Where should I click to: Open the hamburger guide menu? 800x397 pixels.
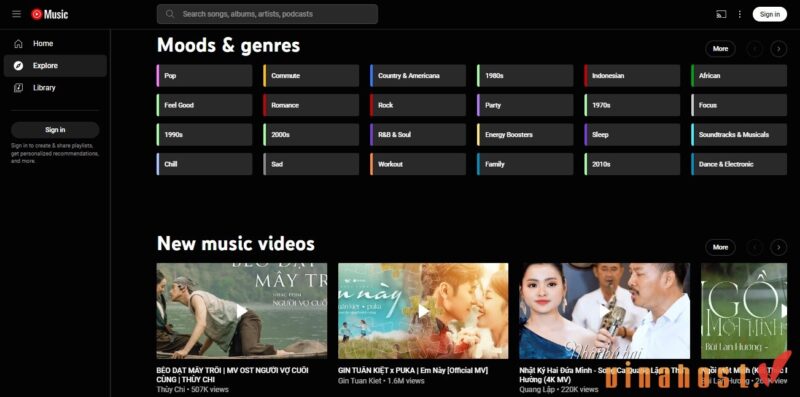coord(16,14)
